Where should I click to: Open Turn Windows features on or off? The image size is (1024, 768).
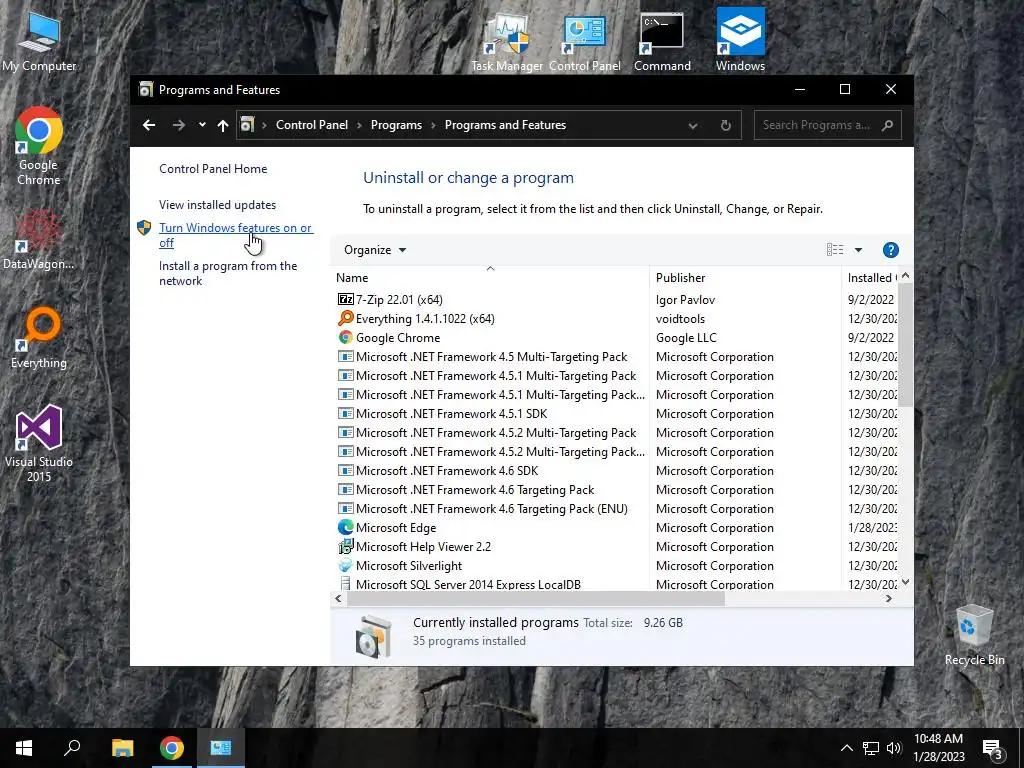pos(235,235)
